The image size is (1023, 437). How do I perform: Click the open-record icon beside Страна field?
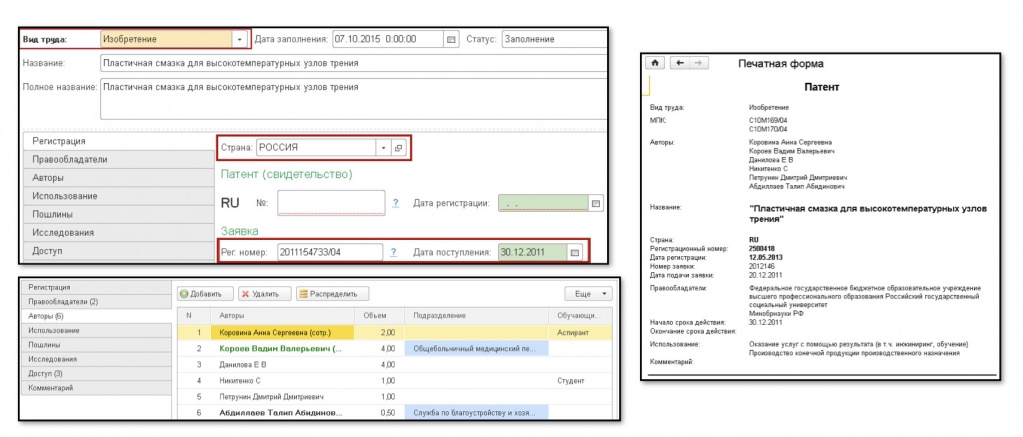point(399,148)
